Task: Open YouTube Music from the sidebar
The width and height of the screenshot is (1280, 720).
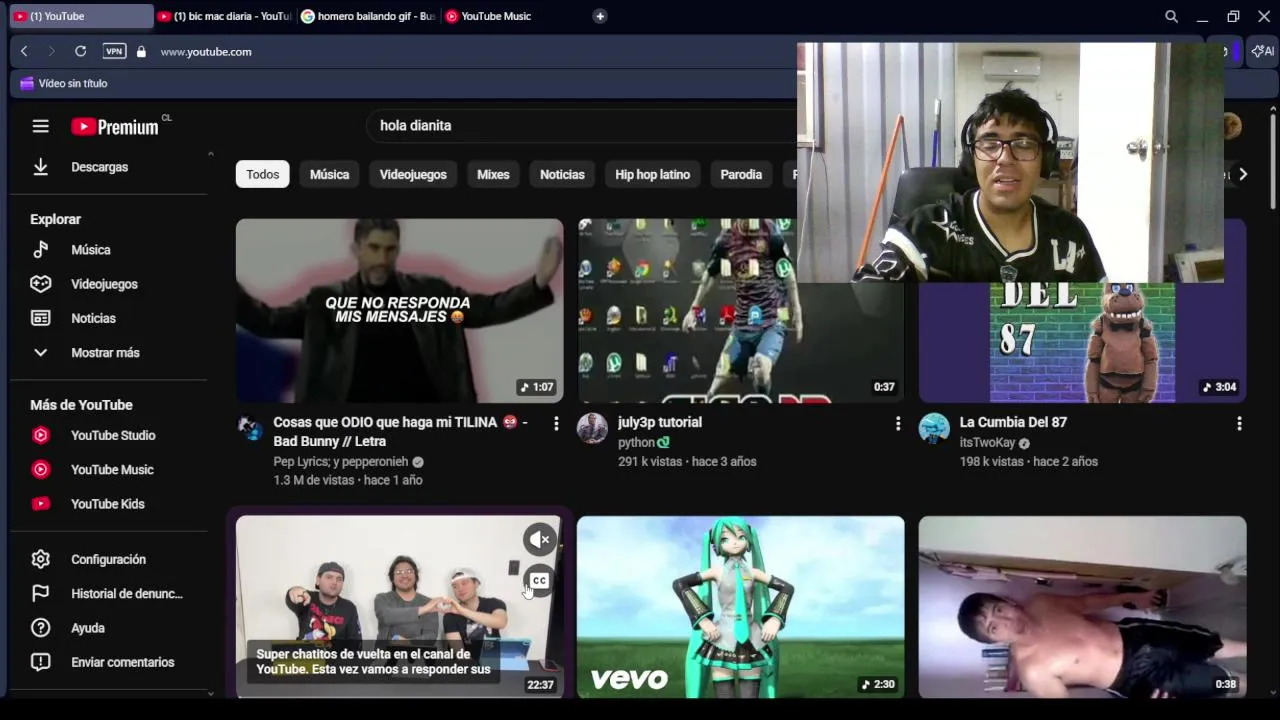Action: (108, 469)
